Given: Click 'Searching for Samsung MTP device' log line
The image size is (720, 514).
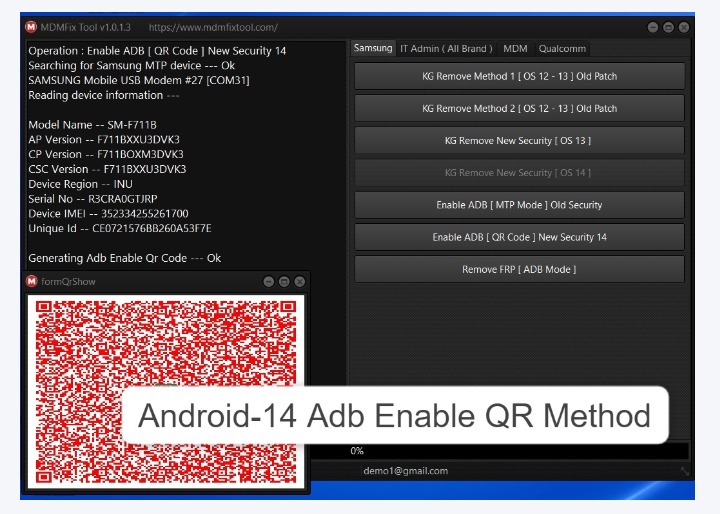Looking at the screenshot, I should click(131, 65).
